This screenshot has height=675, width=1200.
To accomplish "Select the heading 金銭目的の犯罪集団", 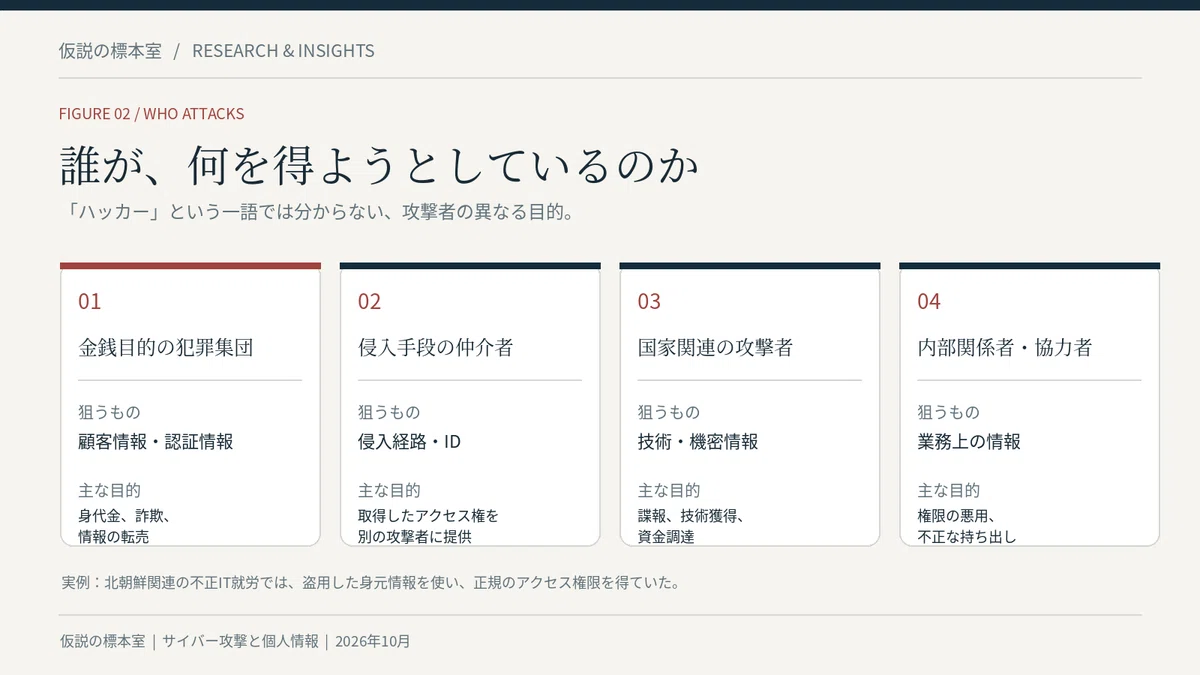I will [x=166, y=348].
